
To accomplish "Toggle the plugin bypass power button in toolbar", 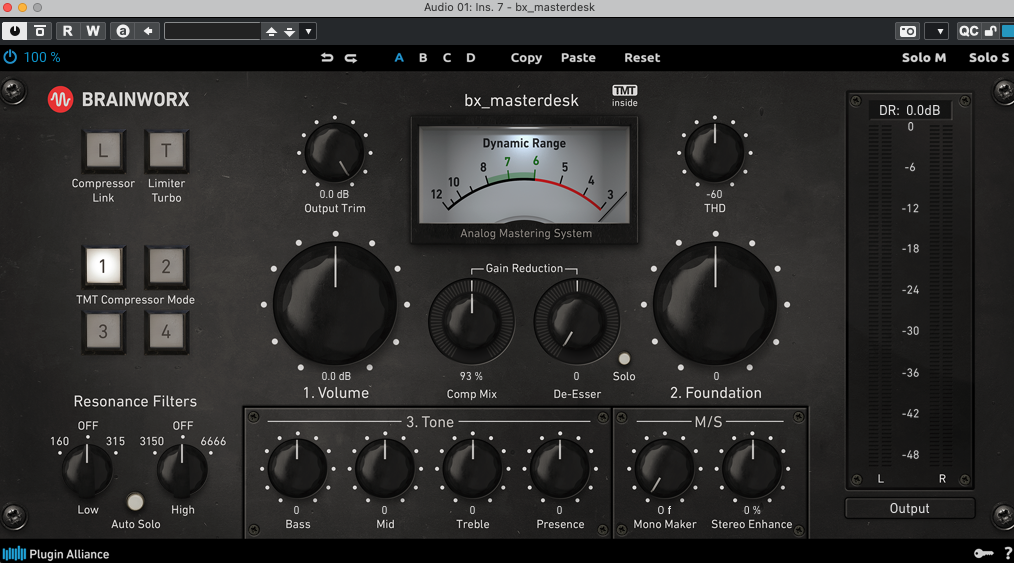I will pyautogui.click(x=14, y=31).
